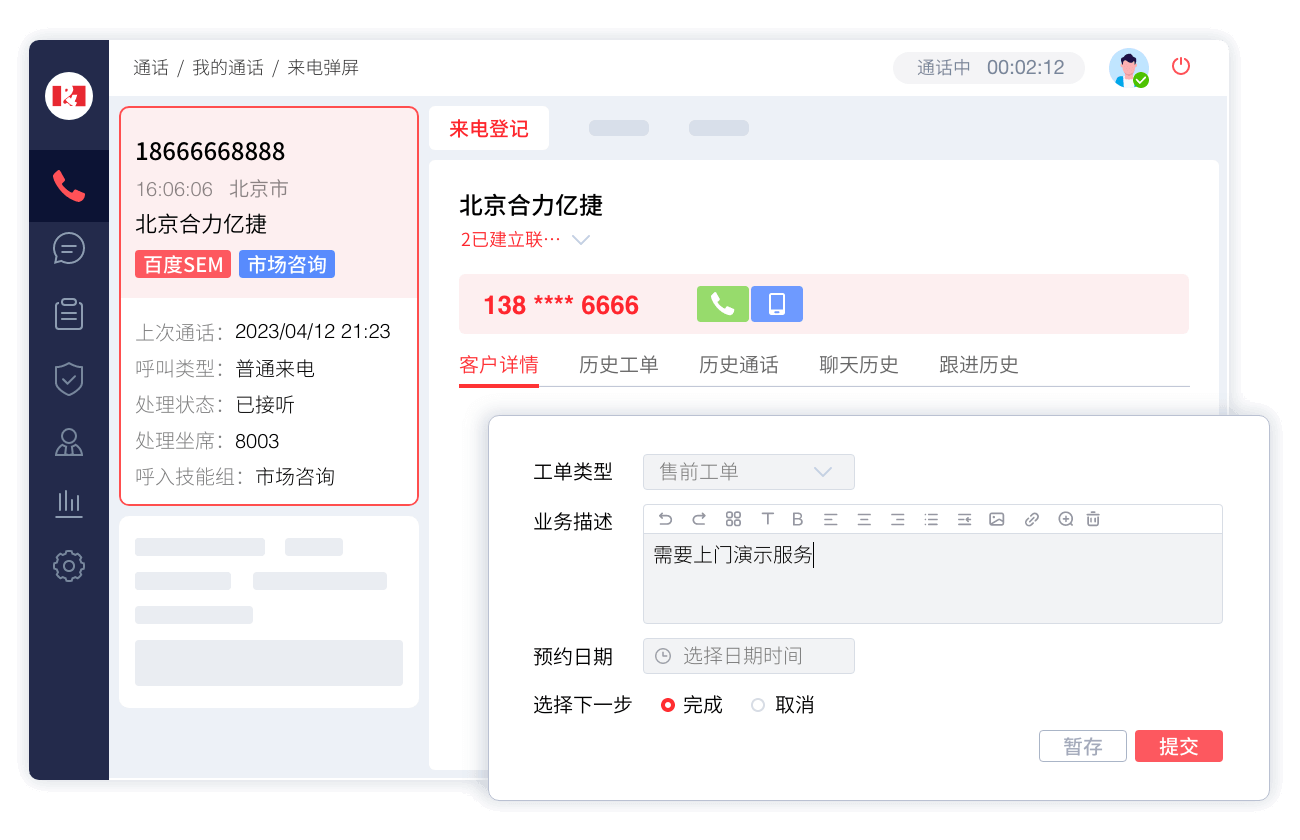
Task: Switch to the 历史工单 tab
Action: (619, 365)
